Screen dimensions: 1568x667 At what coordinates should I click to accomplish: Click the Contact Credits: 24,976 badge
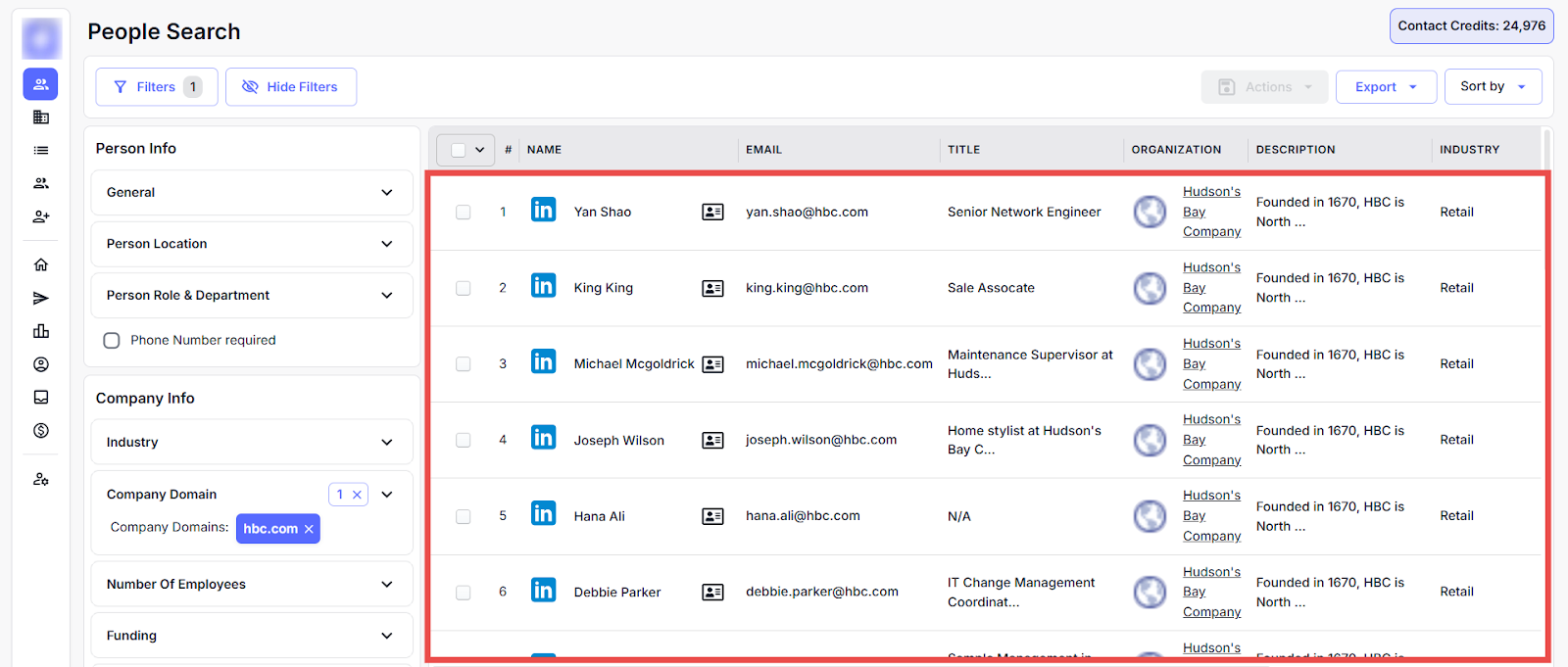pyautogui.click(x=1471, y=26)
